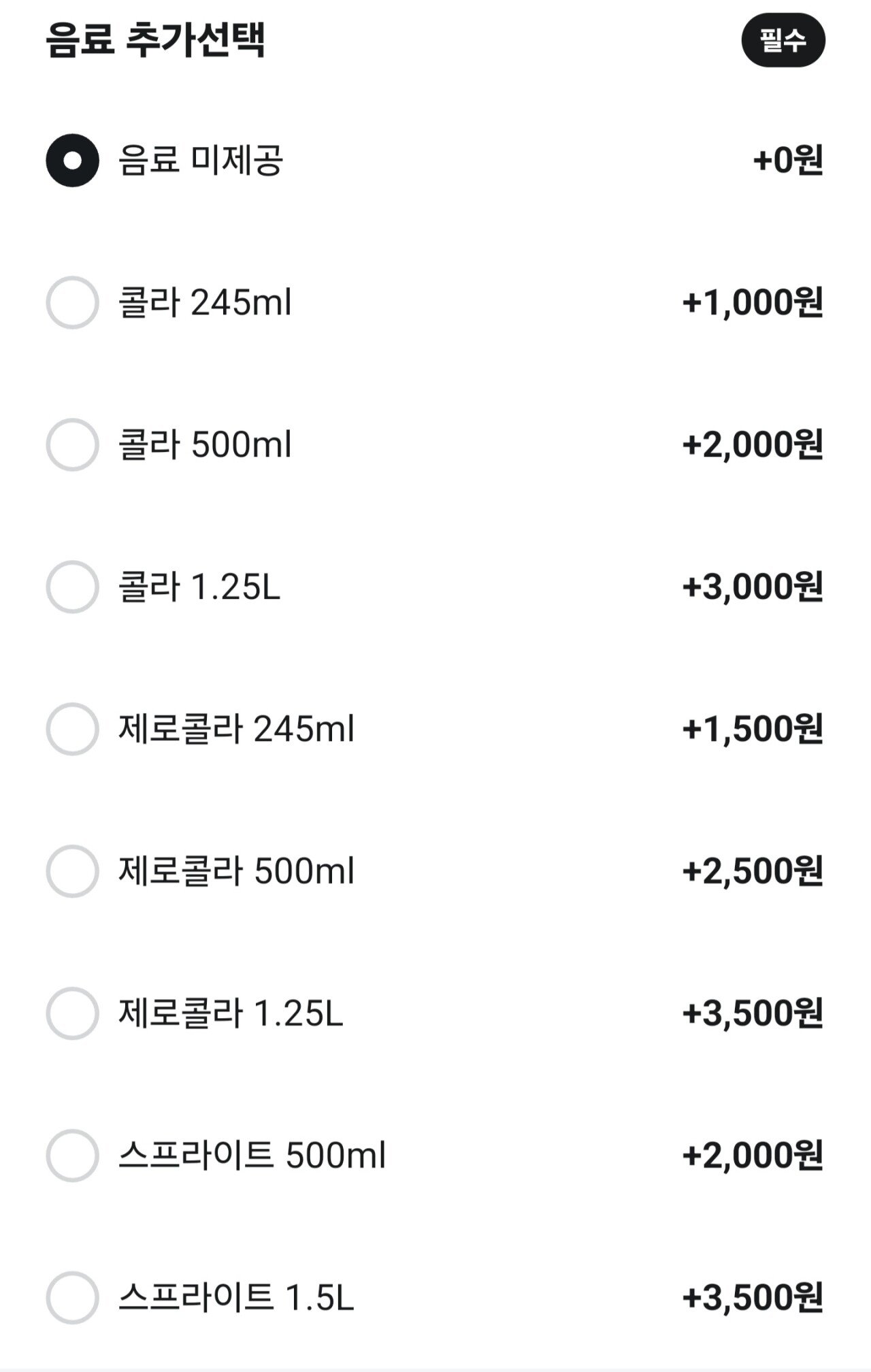Tap the 필수 badge
Image resolution: width=871 pixels, height=1372 pixels.
click(x=783, y=40)
